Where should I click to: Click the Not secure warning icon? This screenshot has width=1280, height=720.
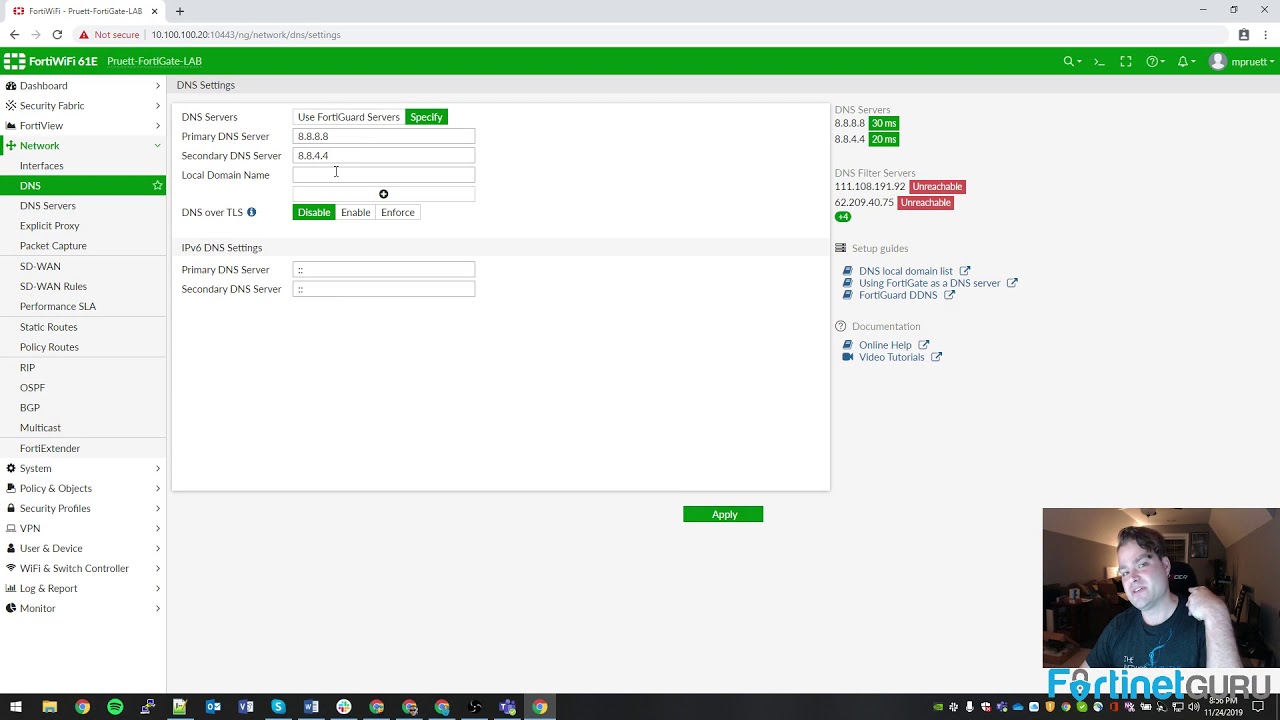[84, 34]
